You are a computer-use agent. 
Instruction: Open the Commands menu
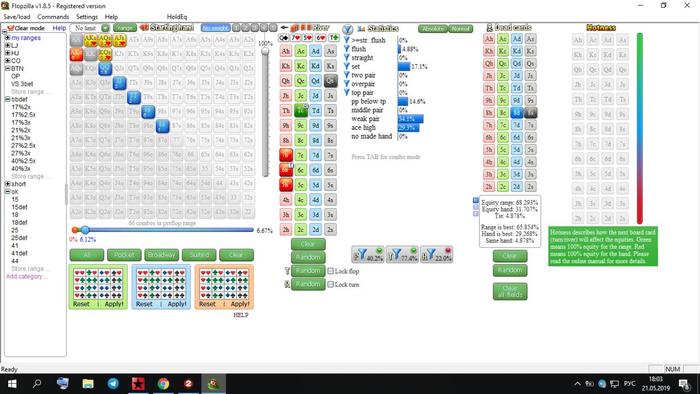(53, 17)
